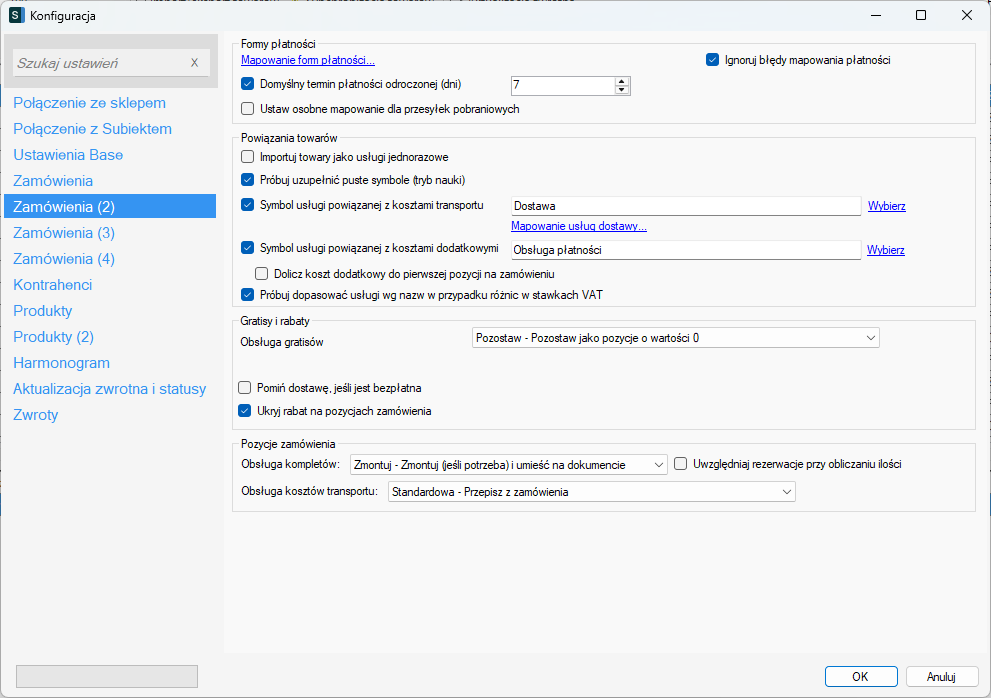Open 'Aktualizacja zwrotna i statusy' section

pyautogui.click(x=109, y=389)
